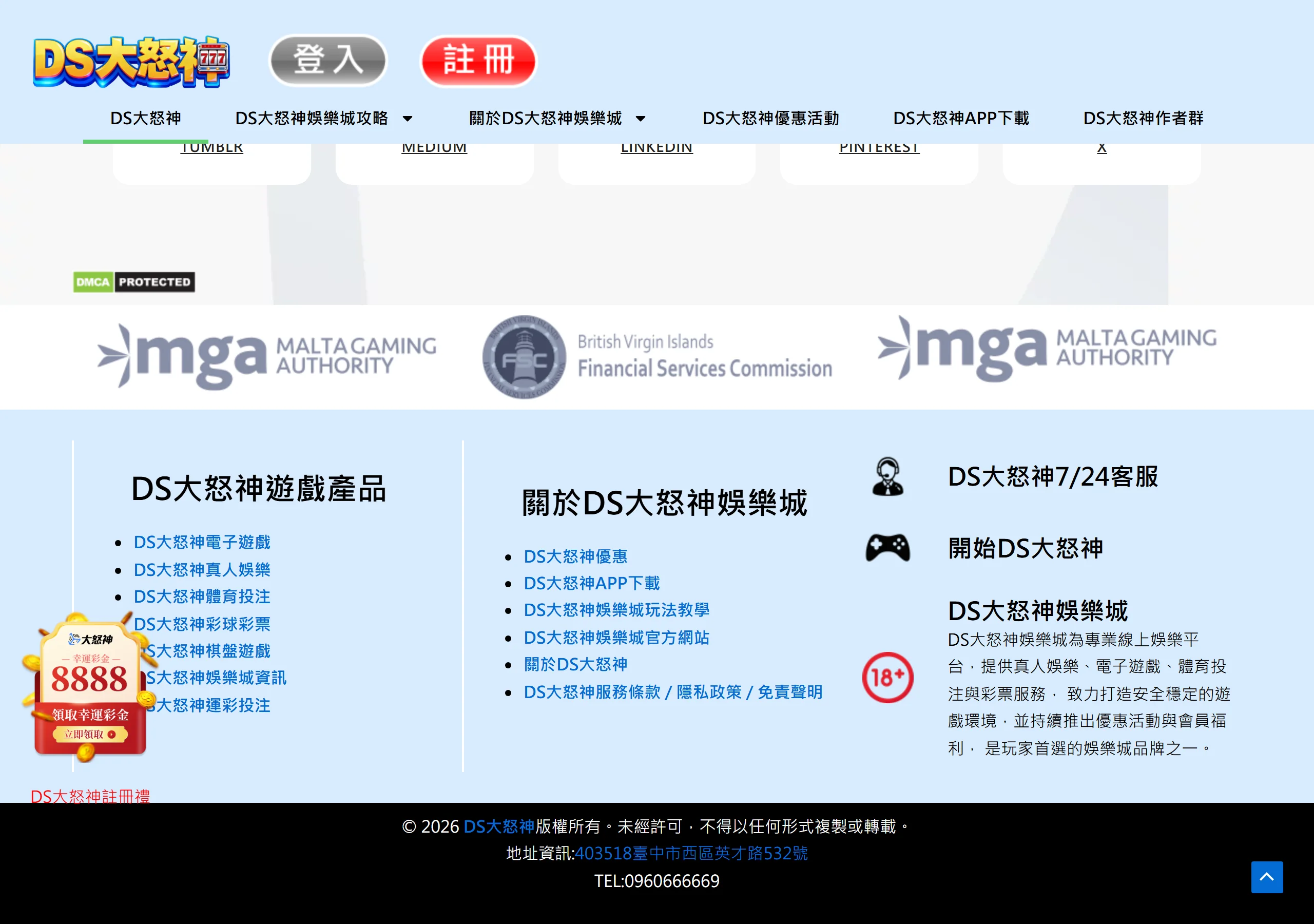Viewport: 1314px width, 924px height.
Task: Click the DS大怒神 link in copyright line
Action: point(498,826)
